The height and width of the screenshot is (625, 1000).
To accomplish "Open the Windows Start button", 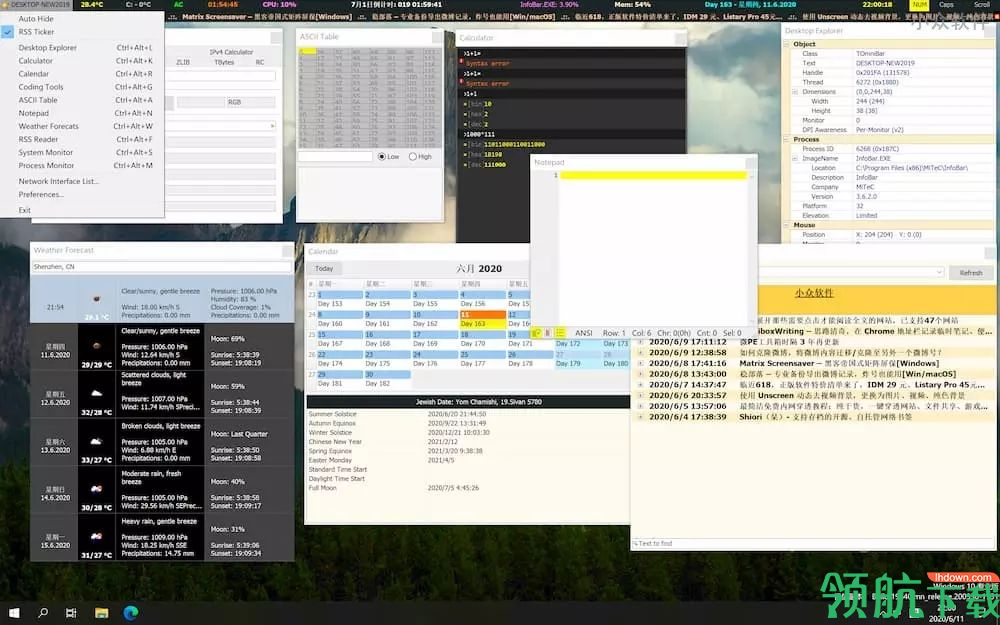I will [13, 613].
